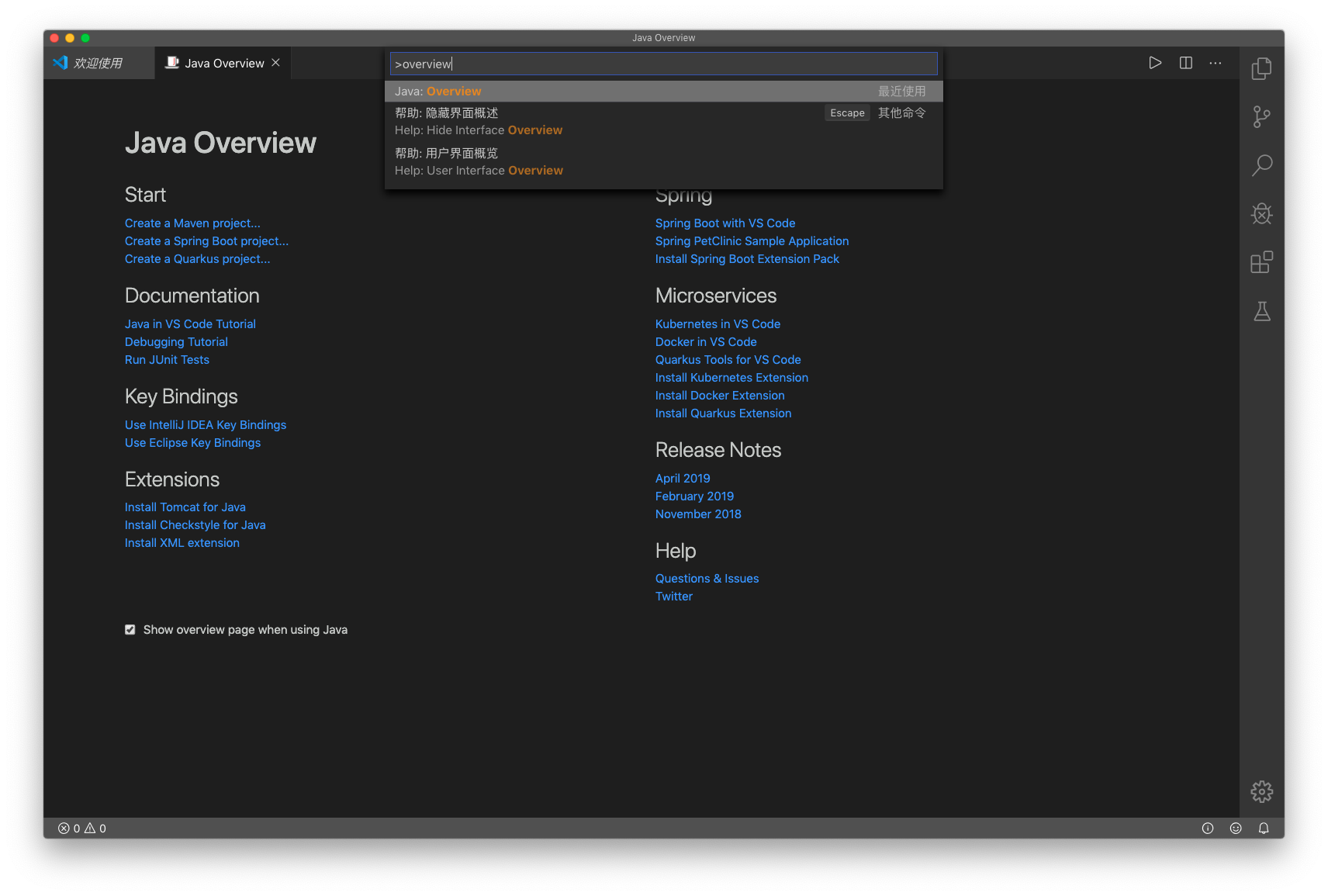Open the Source Control view
The height and width of the screenshot is (896, 1328).
point(1261,117)
